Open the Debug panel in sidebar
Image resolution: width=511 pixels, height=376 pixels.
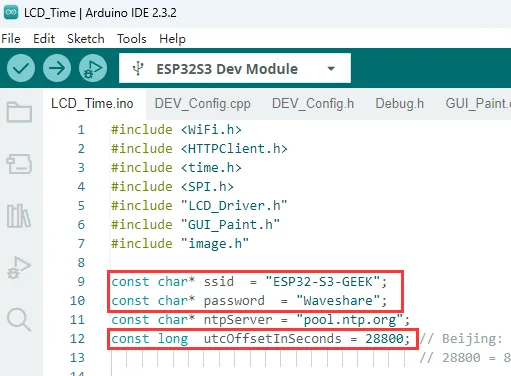tap(19, 268)
